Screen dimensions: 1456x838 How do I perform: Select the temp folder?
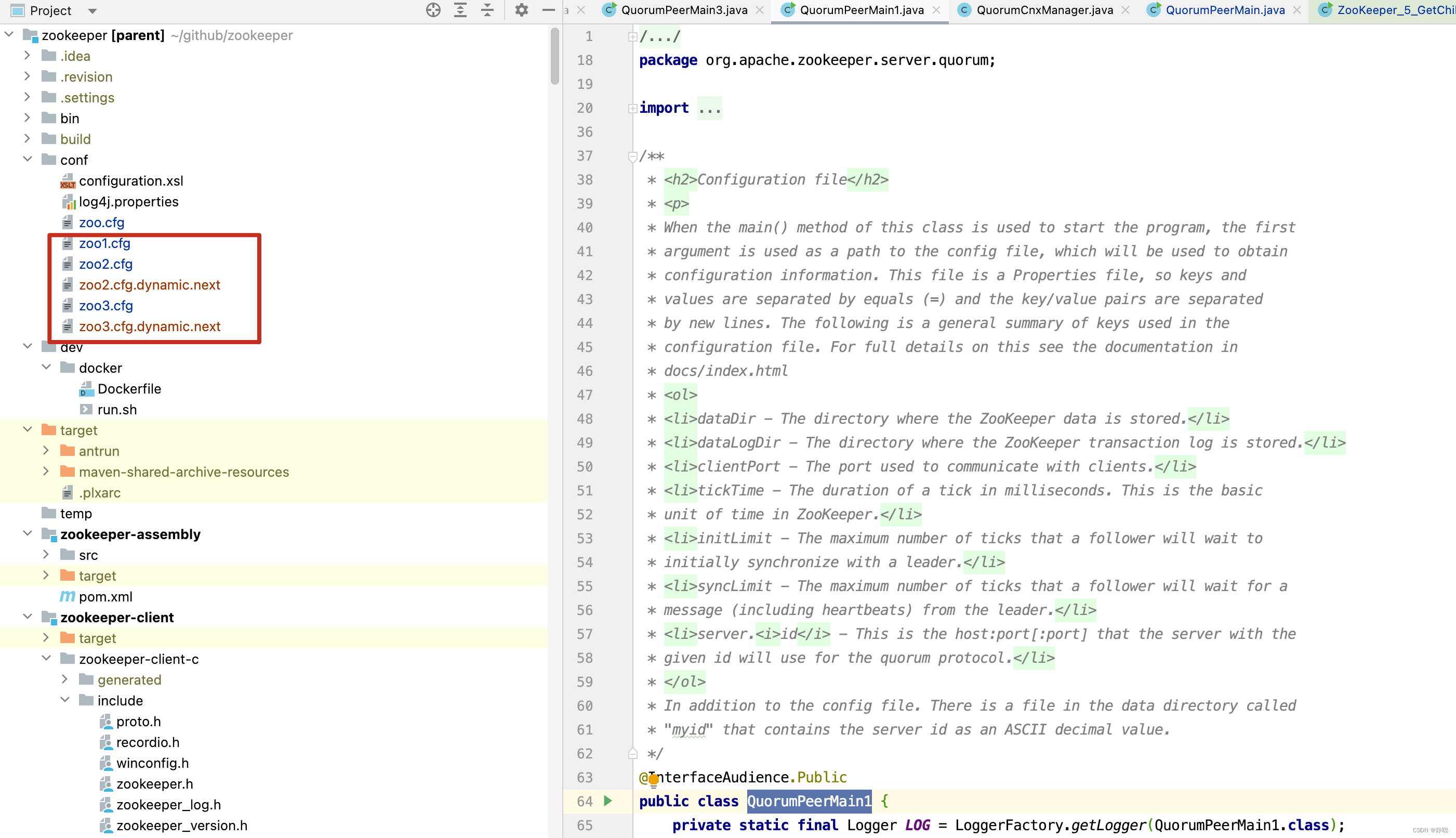click(76, 514)
